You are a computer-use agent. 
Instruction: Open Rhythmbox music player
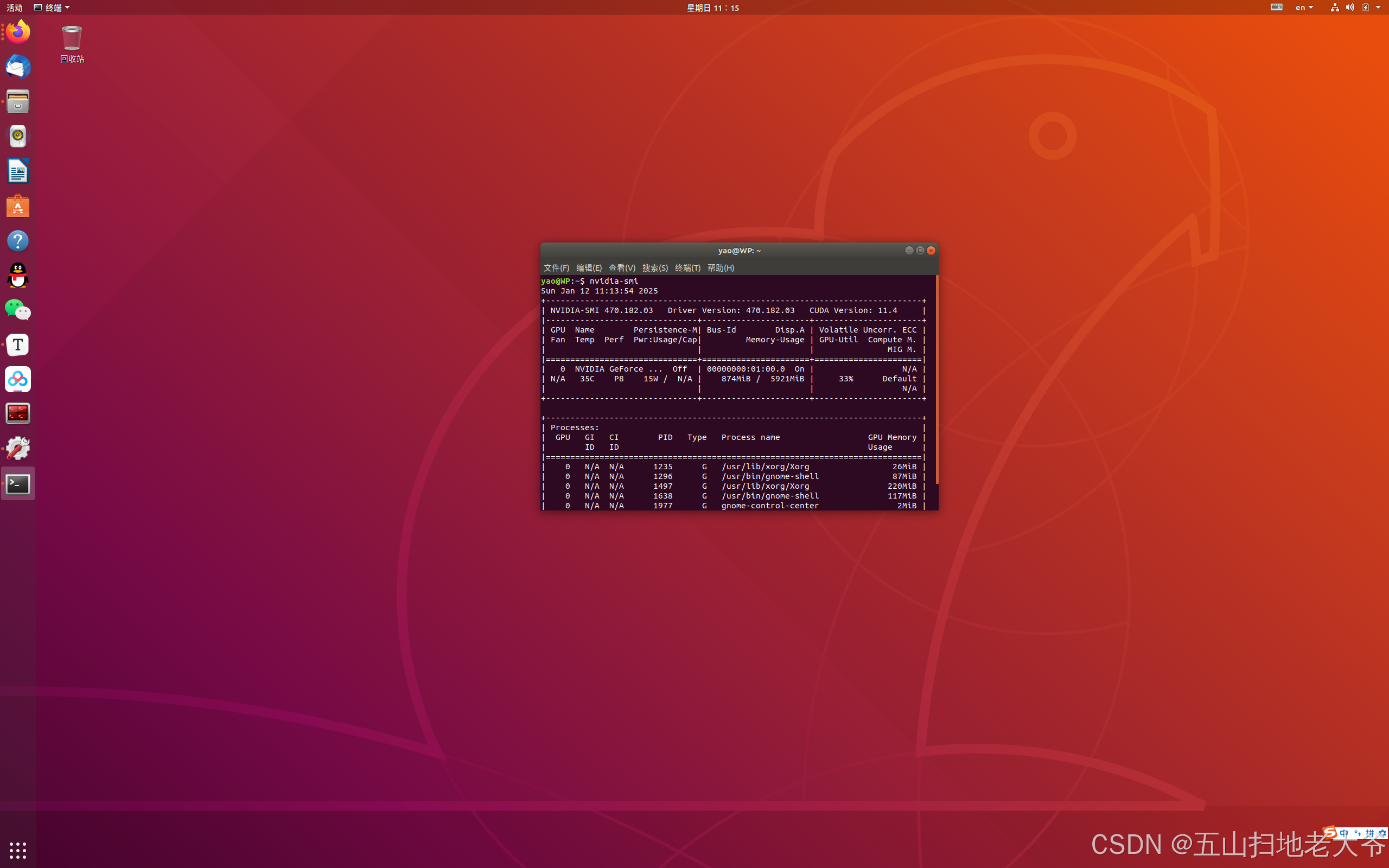click(x=18, y=137)
